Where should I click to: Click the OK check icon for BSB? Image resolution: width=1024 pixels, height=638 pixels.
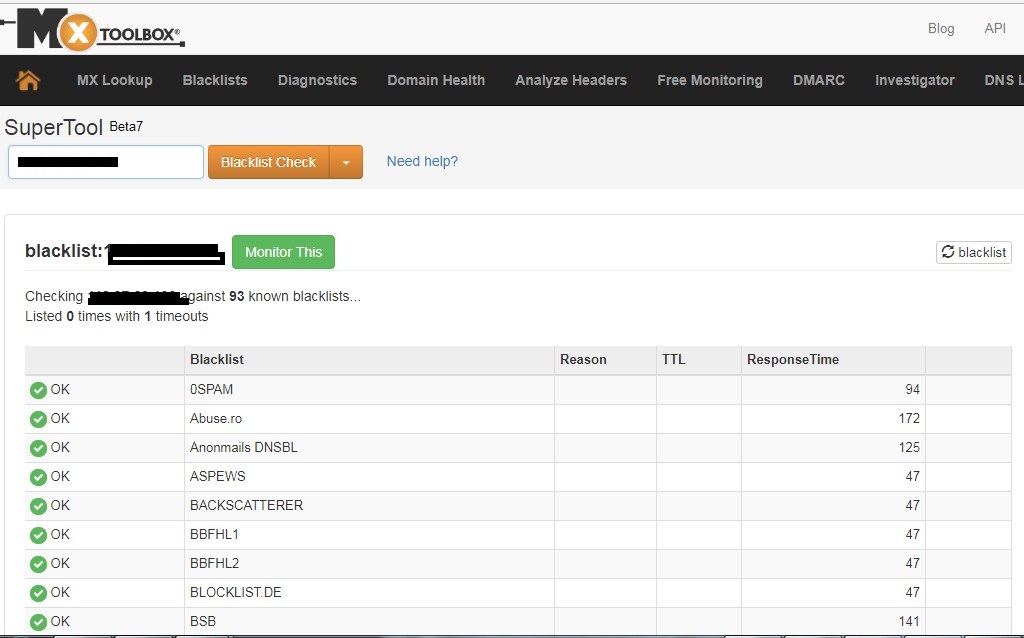tap(39, 622)
